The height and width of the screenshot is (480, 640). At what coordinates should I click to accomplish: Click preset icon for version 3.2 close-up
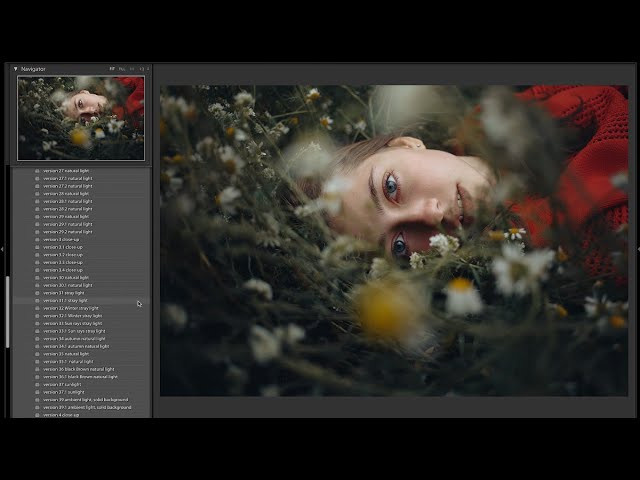37,255
